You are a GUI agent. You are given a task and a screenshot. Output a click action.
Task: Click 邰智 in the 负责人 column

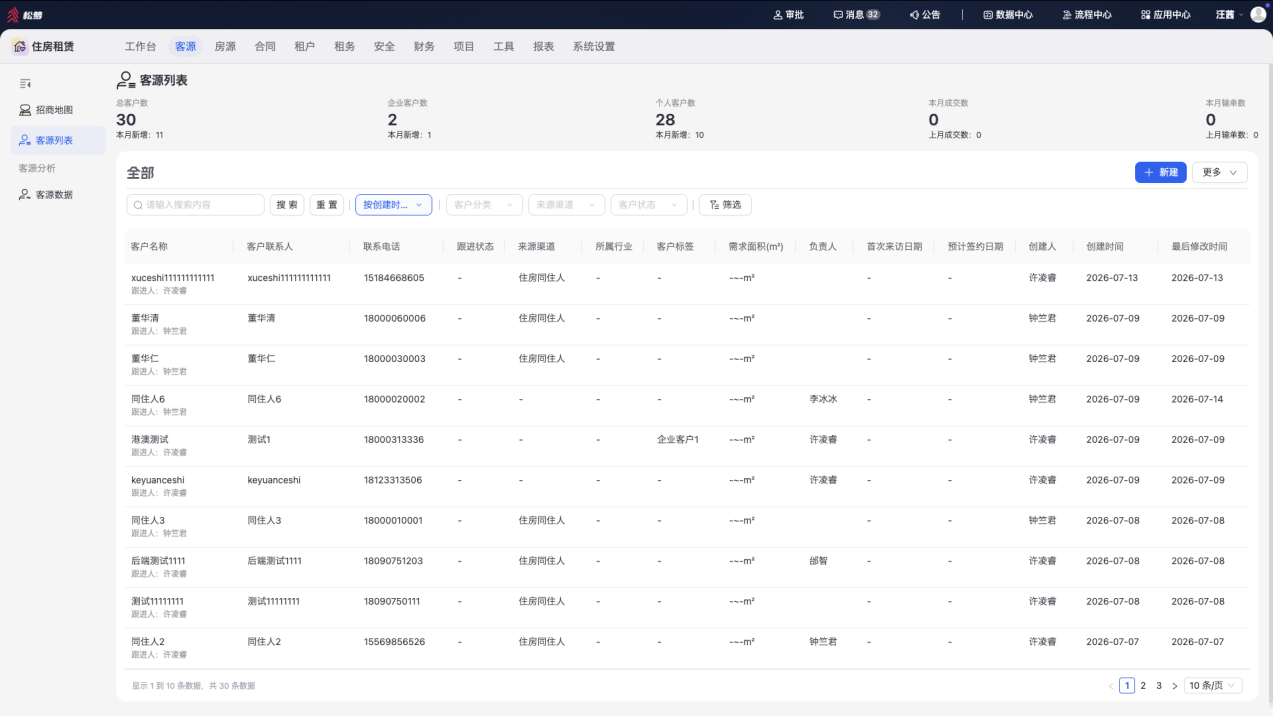click(819, 561)
